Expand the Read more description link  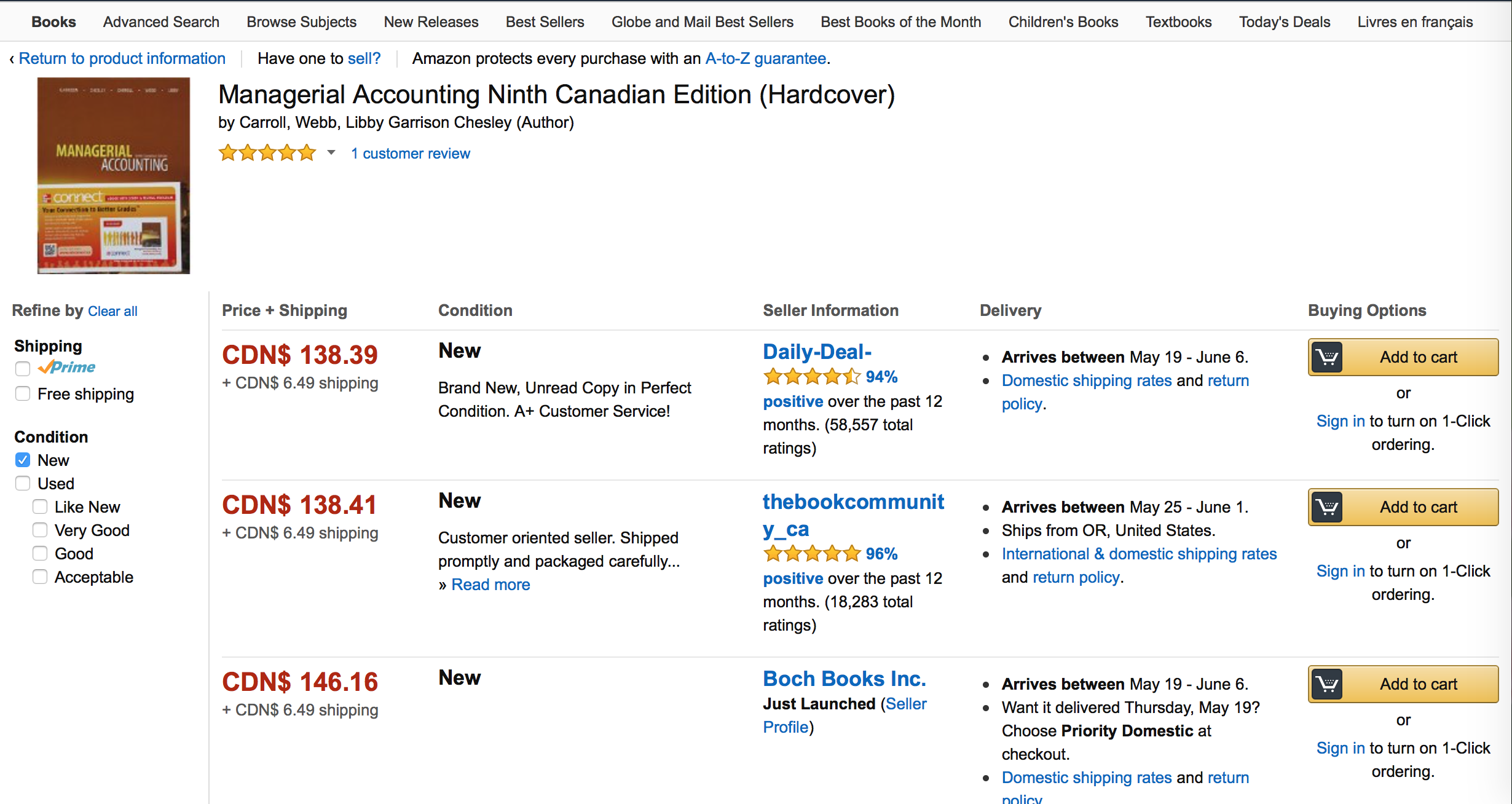pos(490,585)
